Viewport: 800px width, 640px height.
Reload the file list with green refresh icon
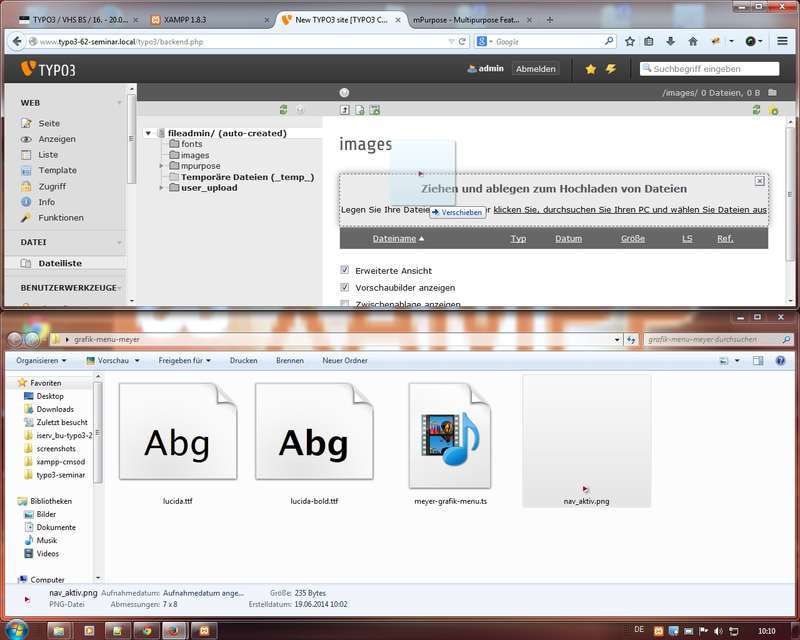(757, 110)
